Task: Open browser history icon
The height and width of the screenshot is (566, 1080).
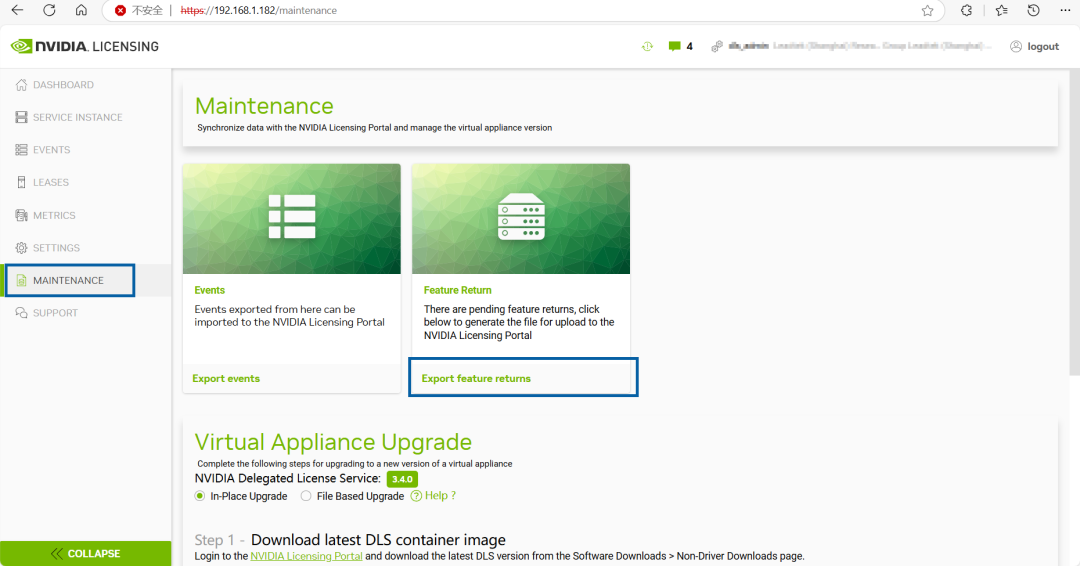Action: (x=1033, y=10)
